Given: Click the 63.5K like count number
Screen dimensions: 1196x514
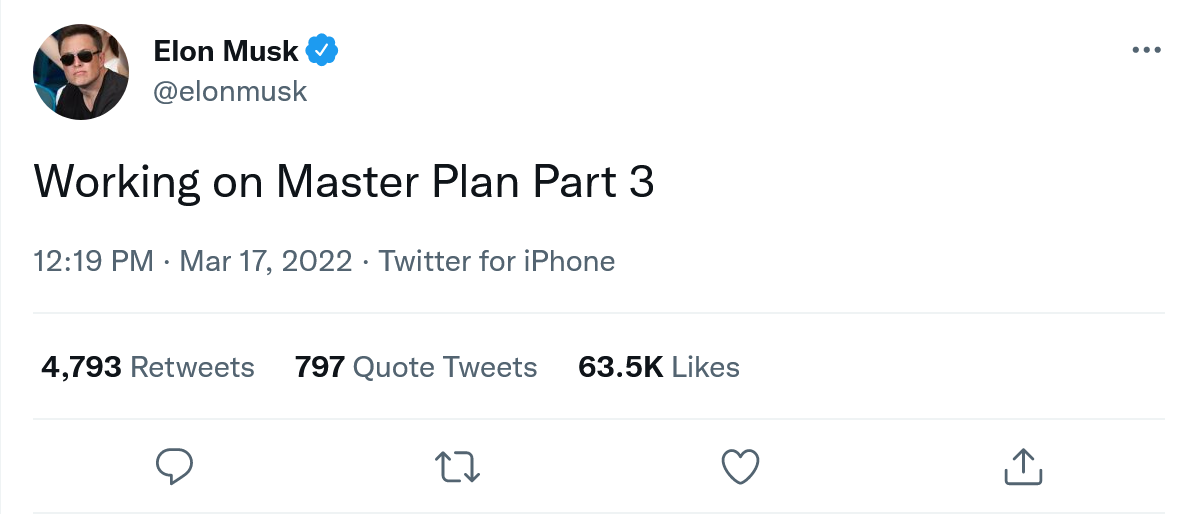Looking at the screenshot, I should tap(621, 367).
